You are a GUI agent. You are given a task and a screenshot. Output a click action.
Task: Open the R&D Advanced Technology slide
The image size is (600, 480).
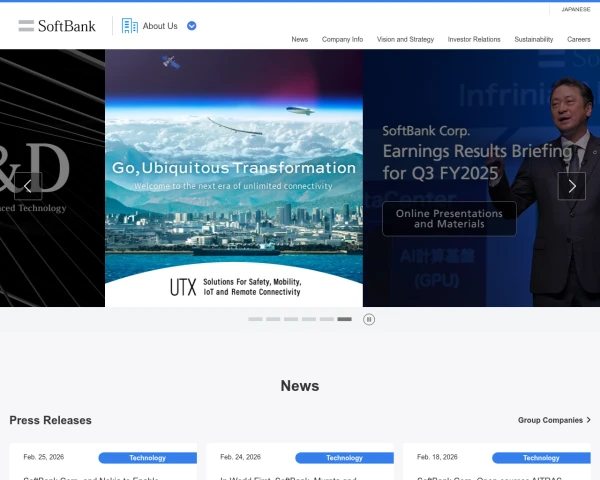[x=52, y=178]
